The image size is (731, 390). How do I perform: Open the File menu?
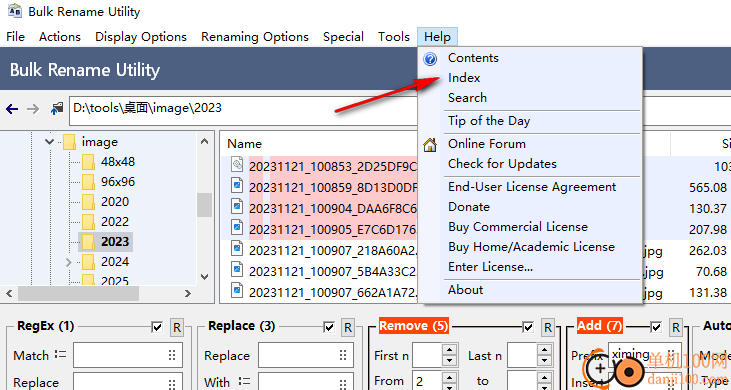(x=15, y=37)
